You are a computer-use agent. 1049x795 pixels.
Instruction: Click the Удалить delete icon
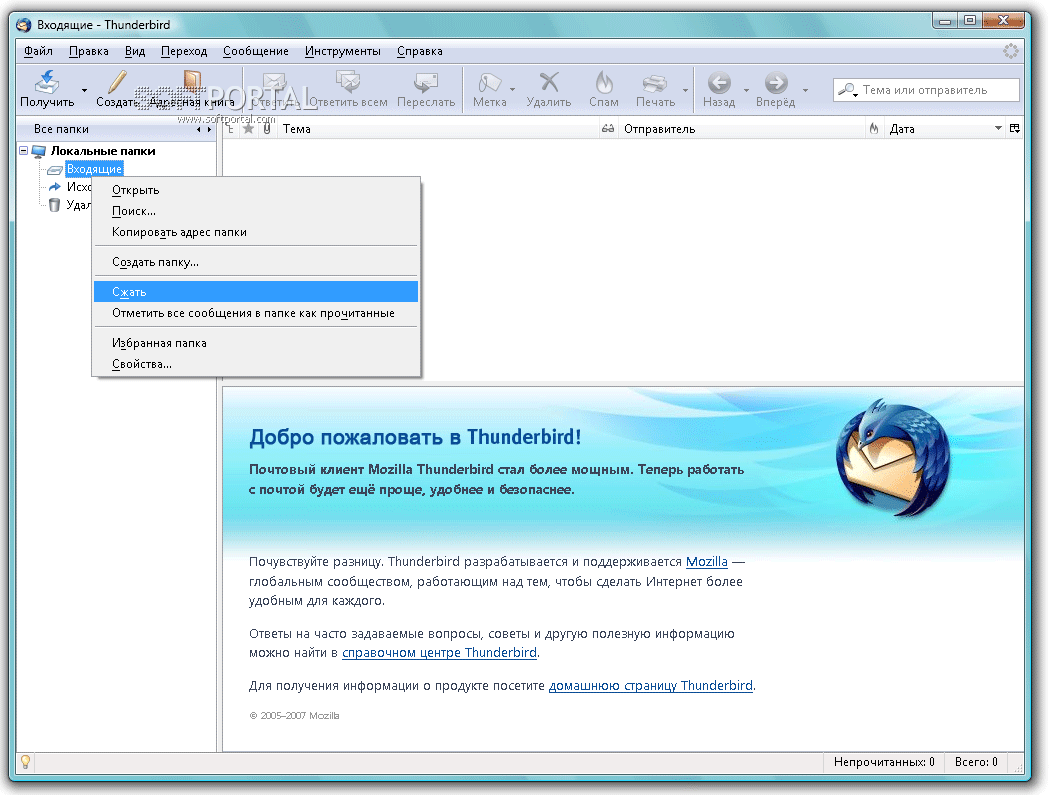pos(549,82)
